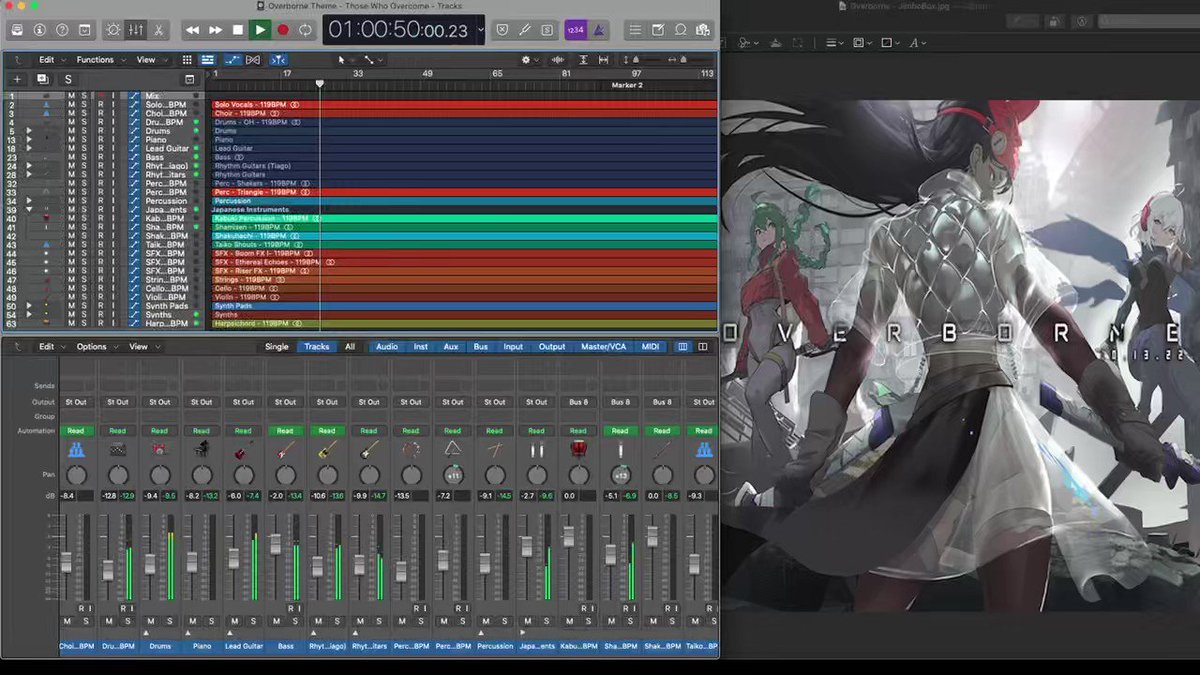1200x675 pixels.
Task: Open the Note Pad icon
Action: 658,30
